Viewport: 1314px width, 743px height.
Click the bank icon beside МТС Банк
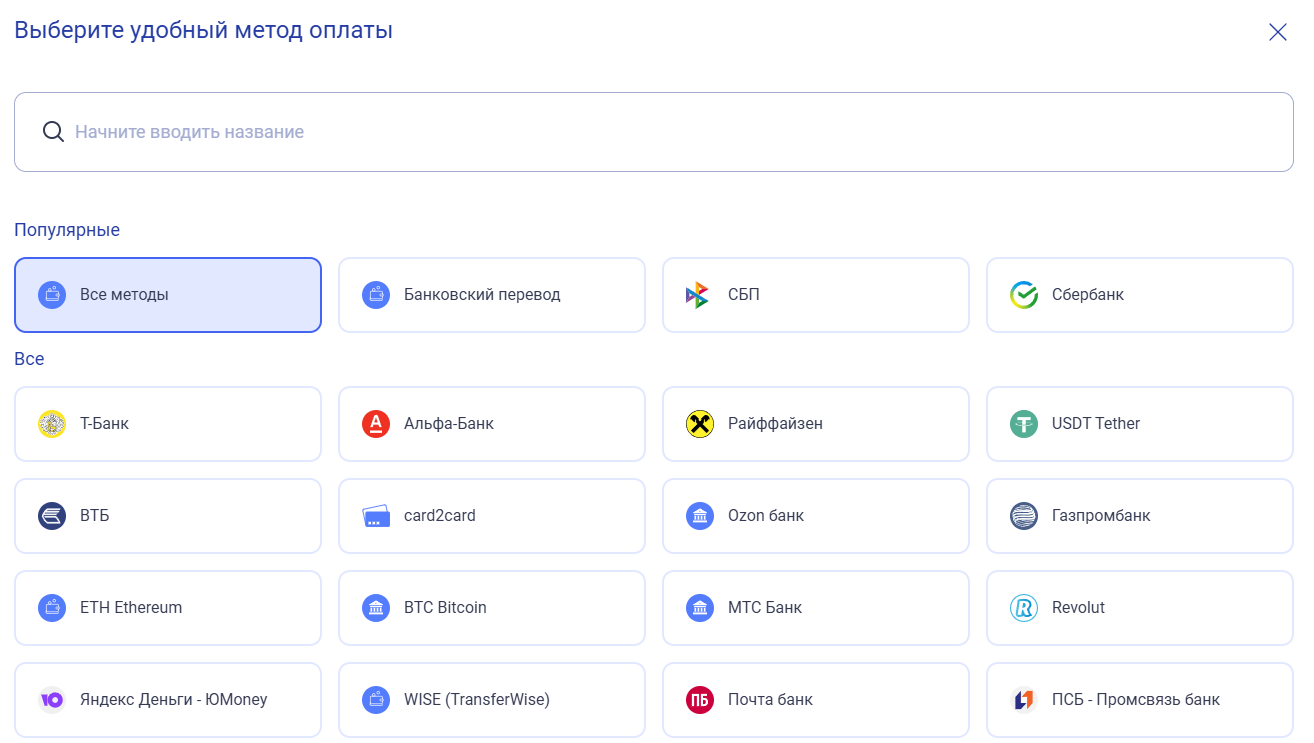[x=700, y=608]
